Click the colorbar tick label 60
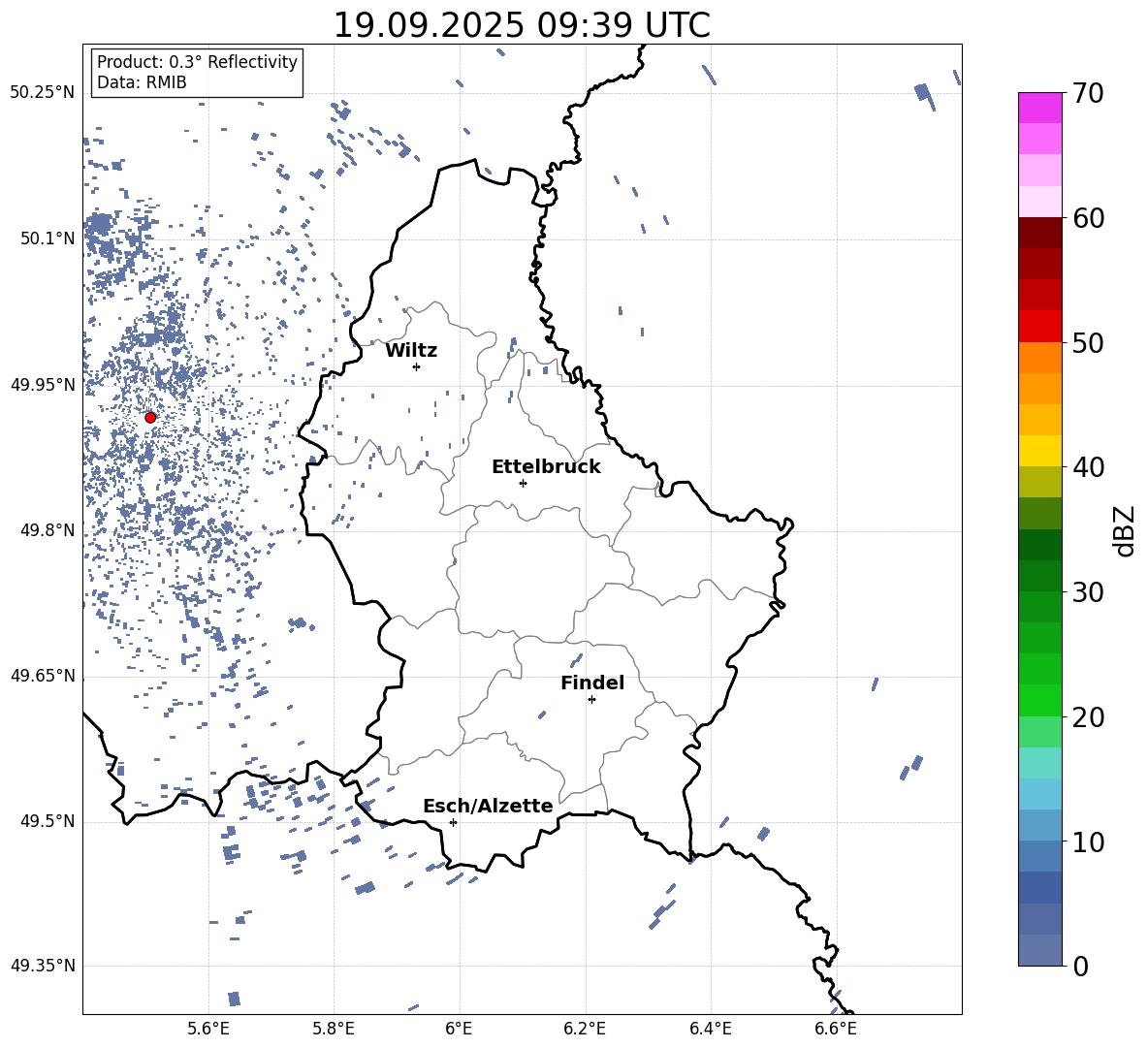Viewport: 1148px width, 1048px height. click(x=1088, y=218)
